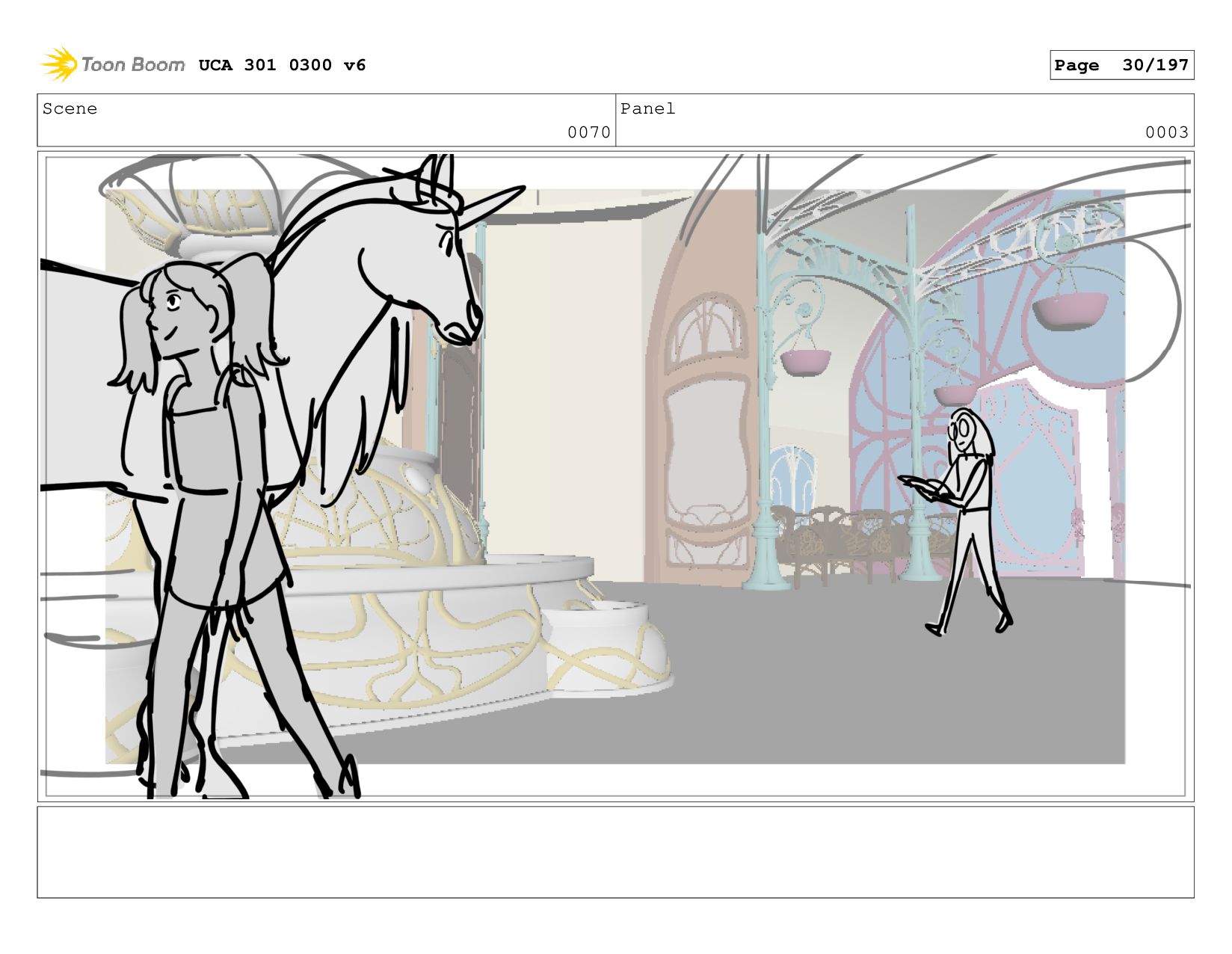Click the "Page 30/197" page indicator box

point(1121,65)
